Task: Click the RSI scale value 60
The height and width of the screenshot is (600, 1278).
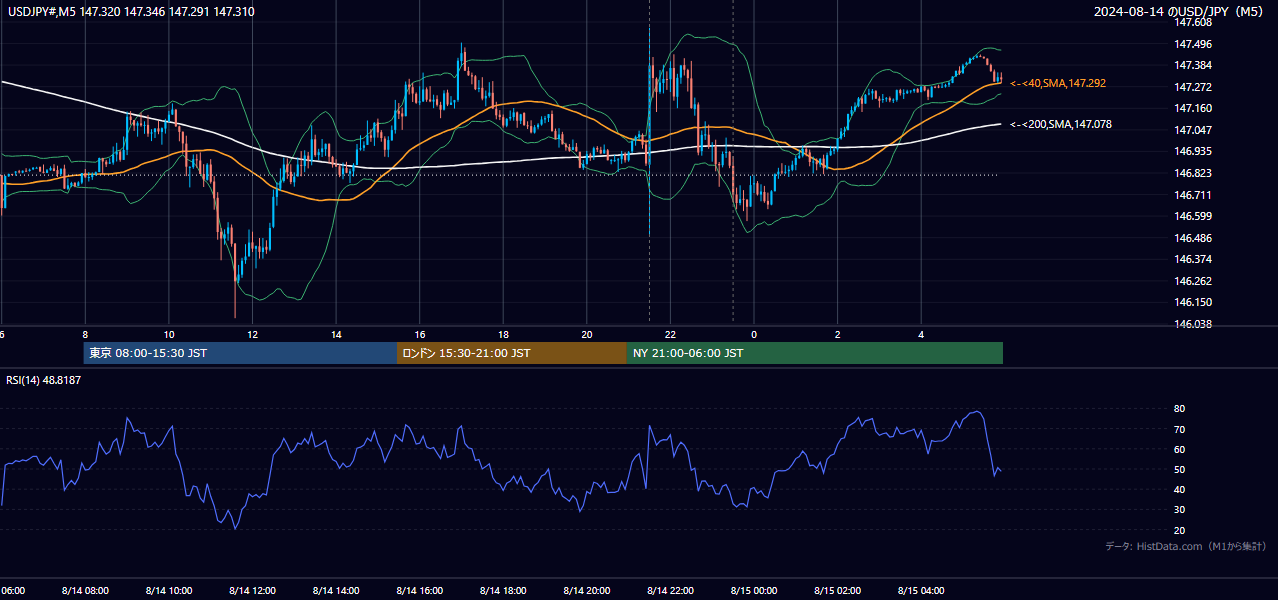Action: [x=1180, y=449]
